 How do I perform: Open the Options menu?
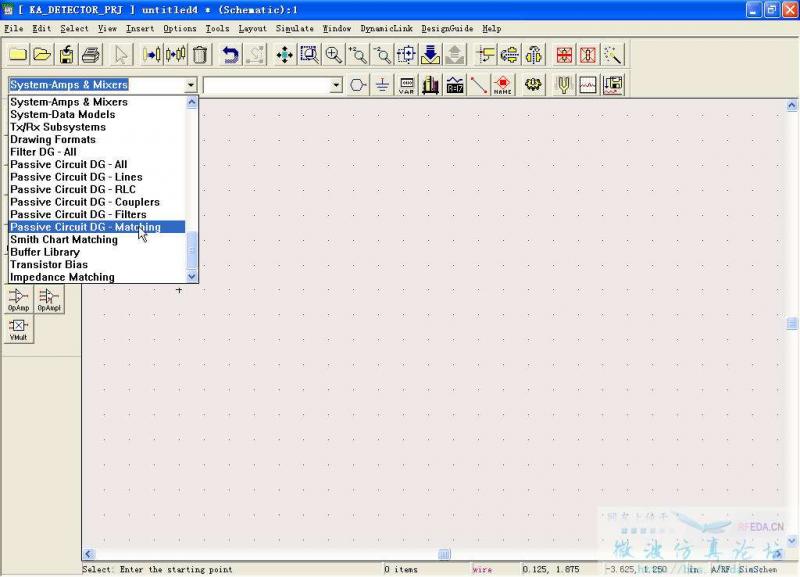[180, 29]
